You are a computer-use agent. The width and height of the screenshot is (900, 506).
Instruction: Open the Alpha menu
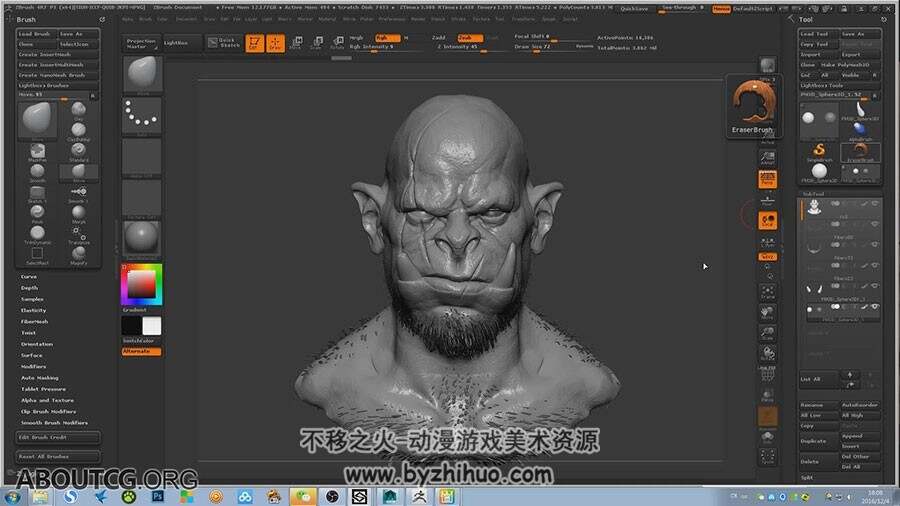coord(127,19)
